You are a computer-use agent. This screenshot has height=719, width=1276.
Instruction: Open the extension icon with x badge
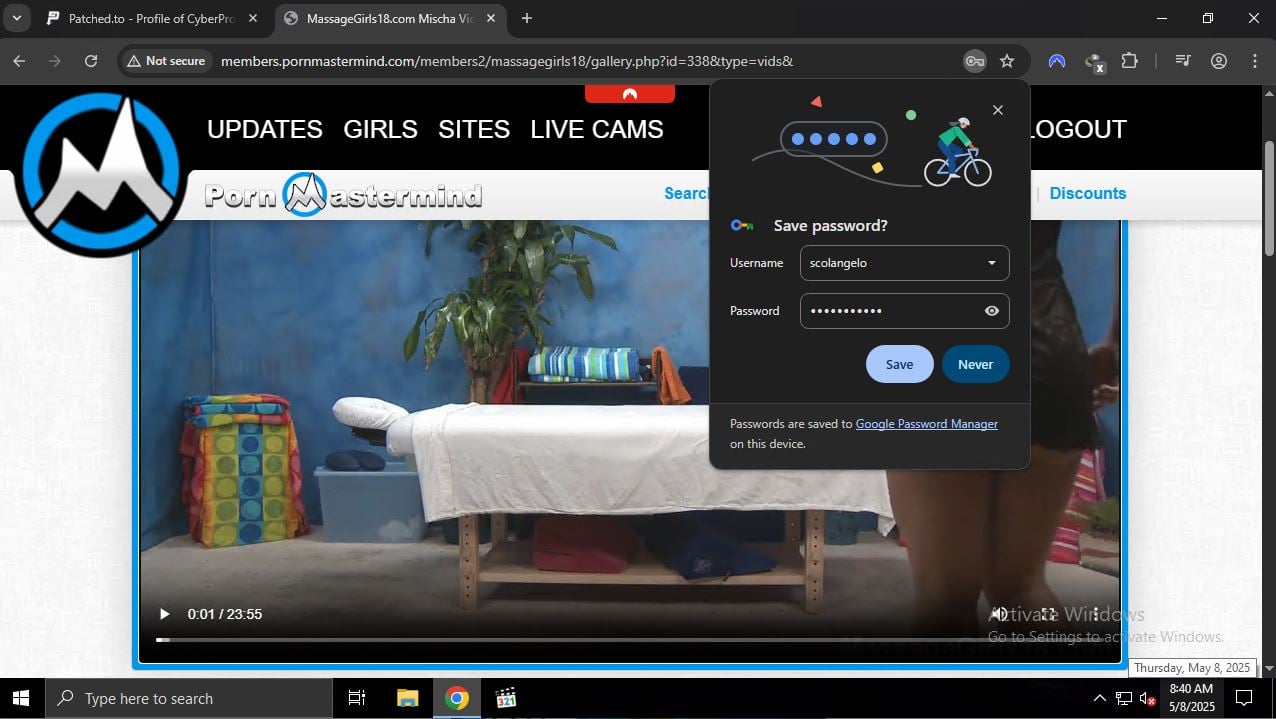click(x=1094, y=62)
